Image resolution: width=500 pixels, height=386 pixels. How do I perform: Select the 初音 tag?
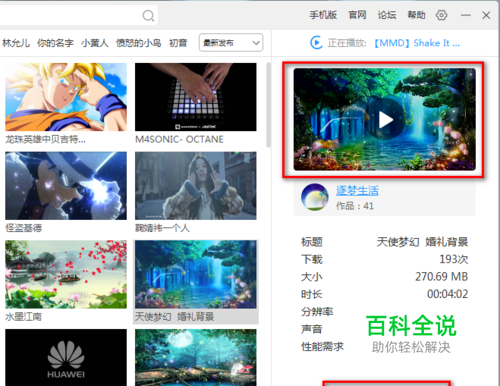[x=178, y=43]
